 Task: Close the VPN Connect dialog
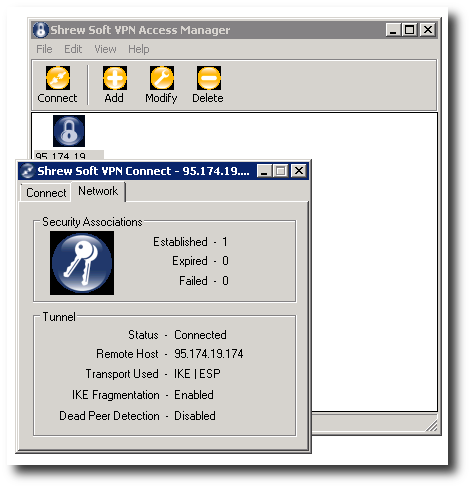point(299,171)
